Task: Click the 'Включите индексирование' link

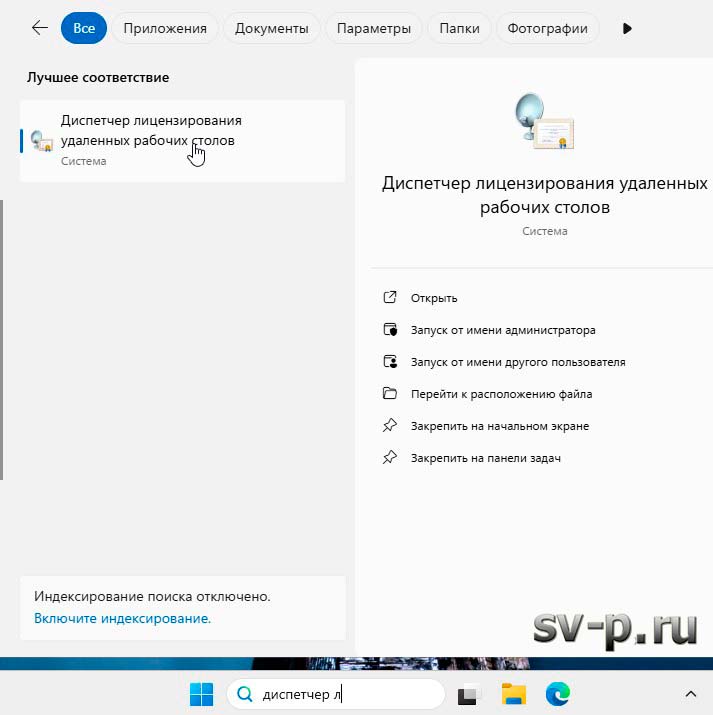Action: [122, 619]
